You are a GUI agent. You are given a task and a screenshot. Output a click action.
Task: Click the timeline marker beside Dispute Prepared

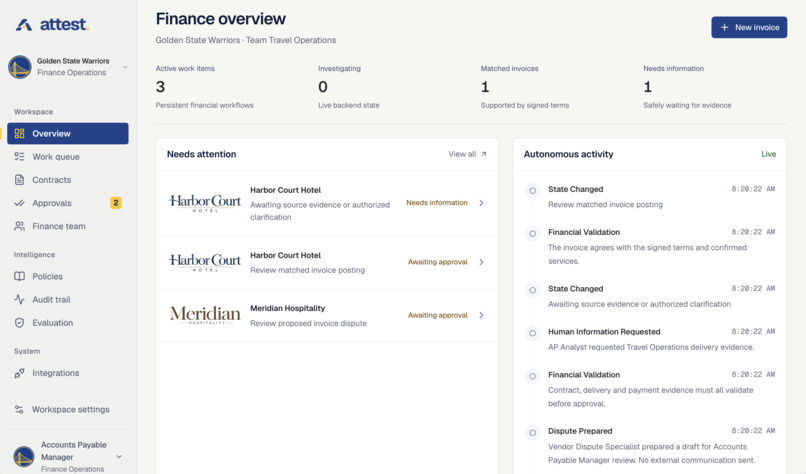coord(533,433)
